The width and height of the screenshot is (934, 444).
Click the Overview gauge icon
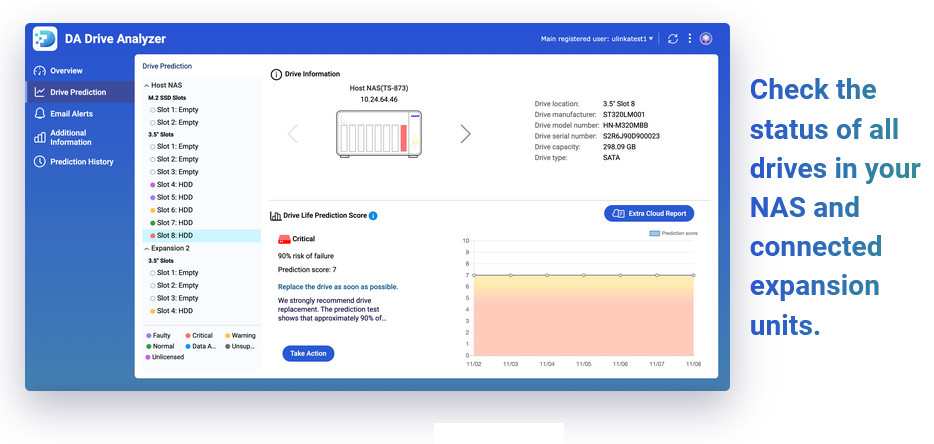(x=40, y=70)
